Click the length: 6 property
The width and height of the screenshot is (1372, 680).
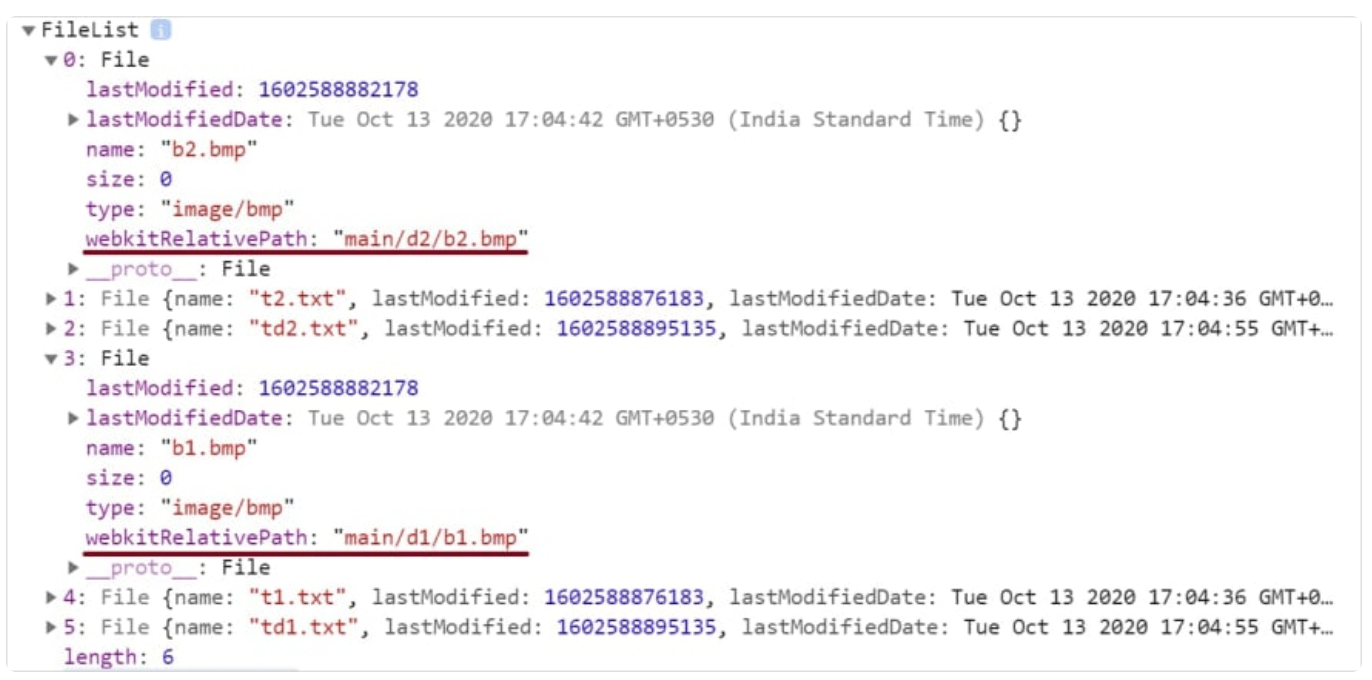119,657
